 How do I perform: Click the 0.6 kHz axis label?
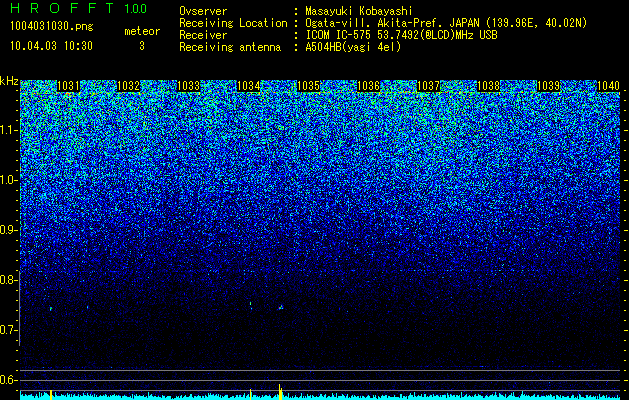8,380
